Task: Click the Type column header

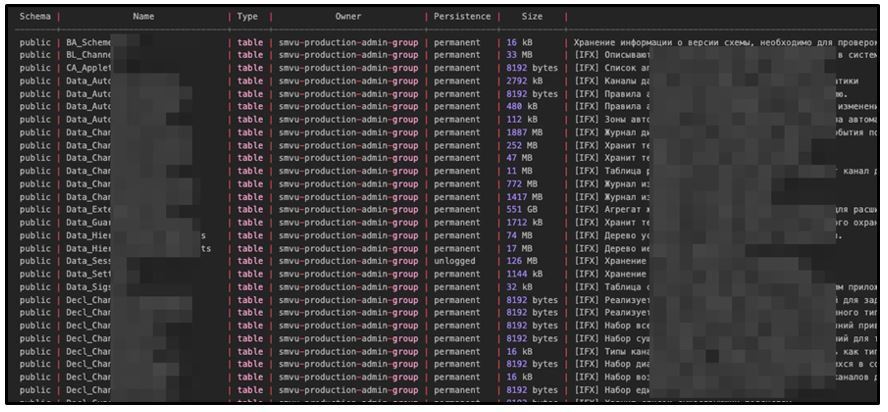Action: click(x=248, y=17)
